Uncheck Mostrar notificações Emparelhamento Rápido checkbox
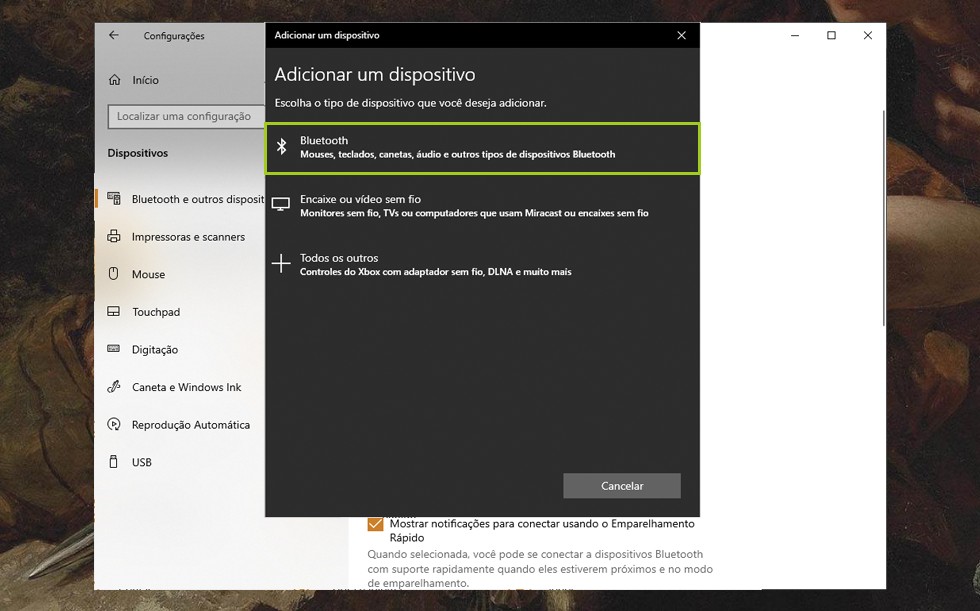 point(376,524)
